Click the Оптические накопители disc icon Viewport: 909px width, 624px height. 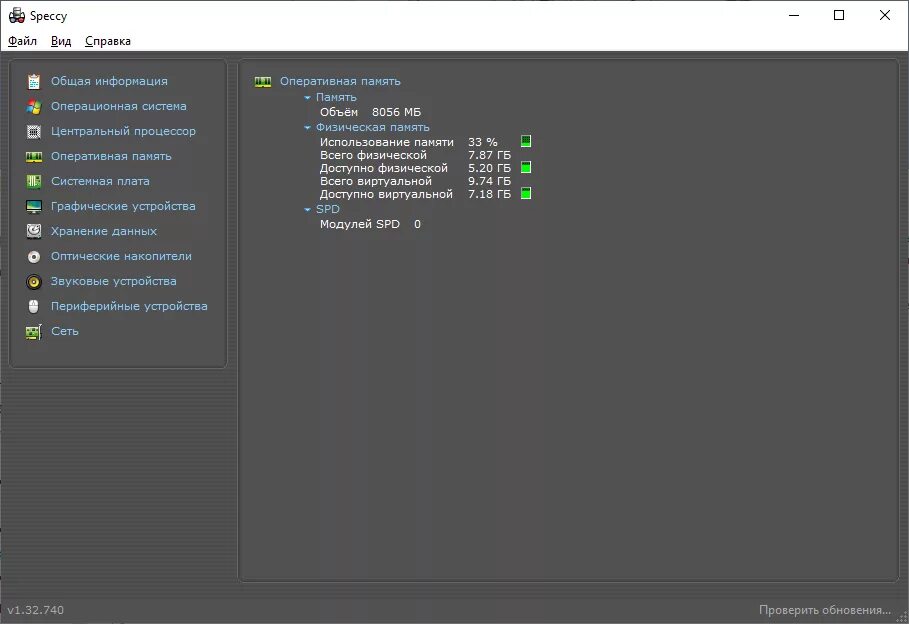34,256
